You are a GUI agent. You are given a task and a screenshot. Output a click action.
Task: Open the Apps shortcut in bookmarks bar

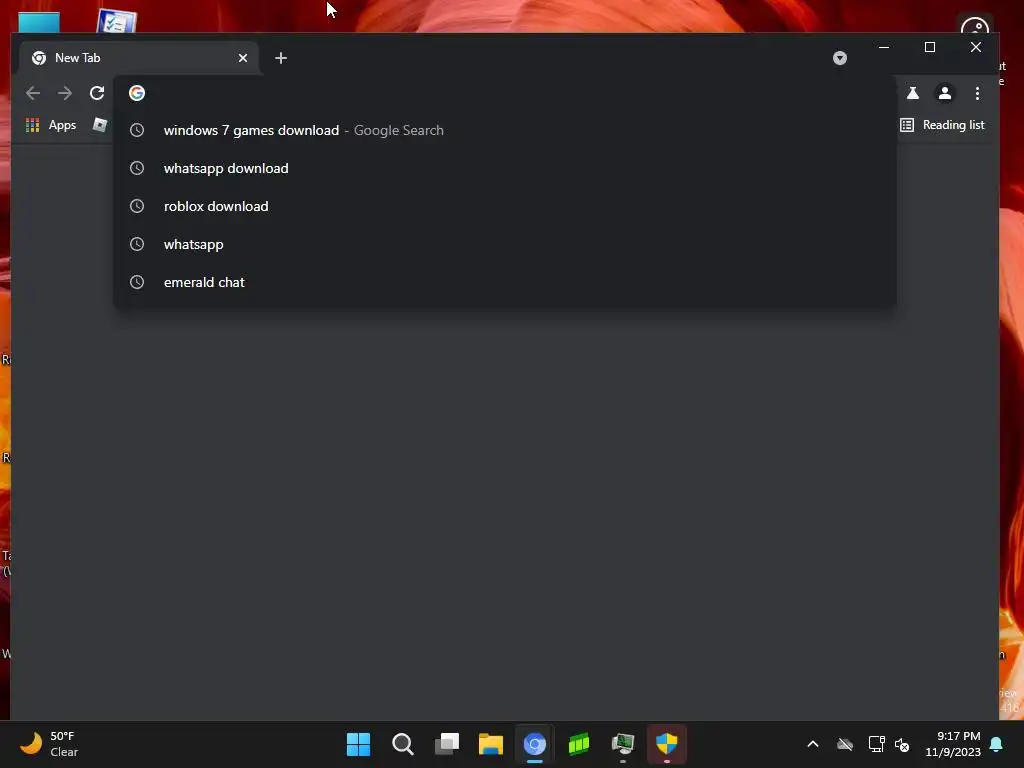coord(51,125)
